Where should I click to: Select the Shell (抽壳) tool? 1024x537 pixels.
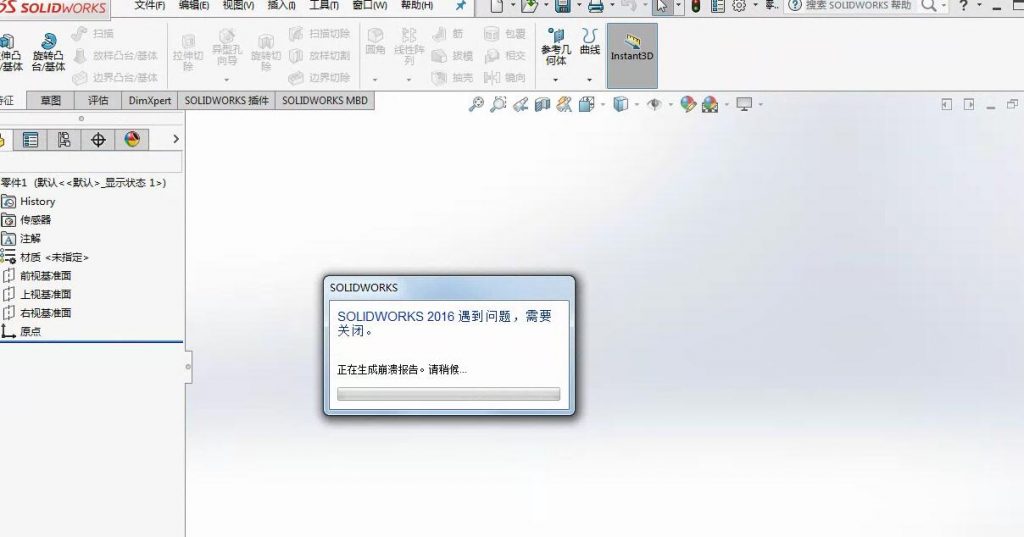452,78
